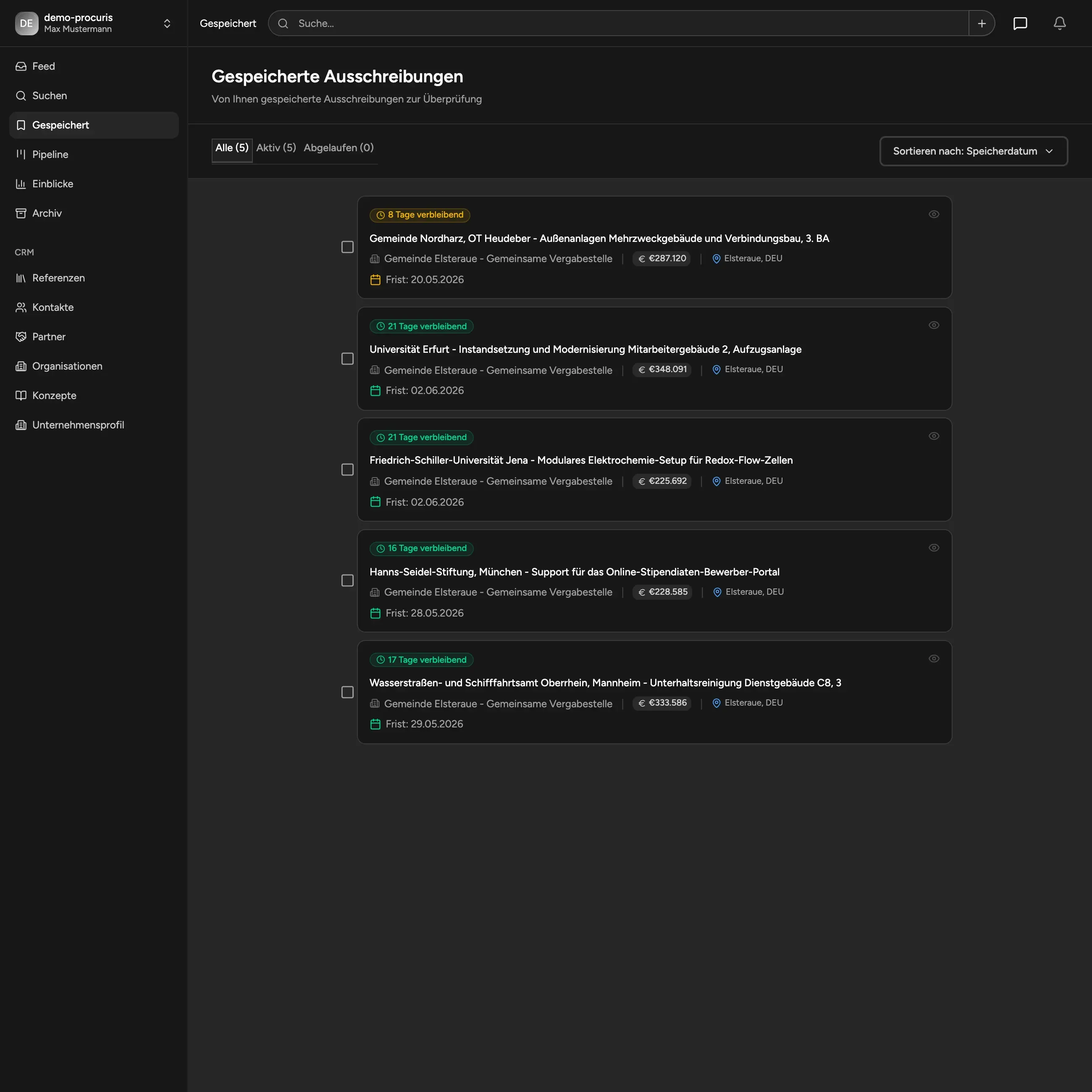The width and height of the screenshot is (1092, 1092).
Task: Click euro icon beside €348.091
Action: tap(641, 370)
